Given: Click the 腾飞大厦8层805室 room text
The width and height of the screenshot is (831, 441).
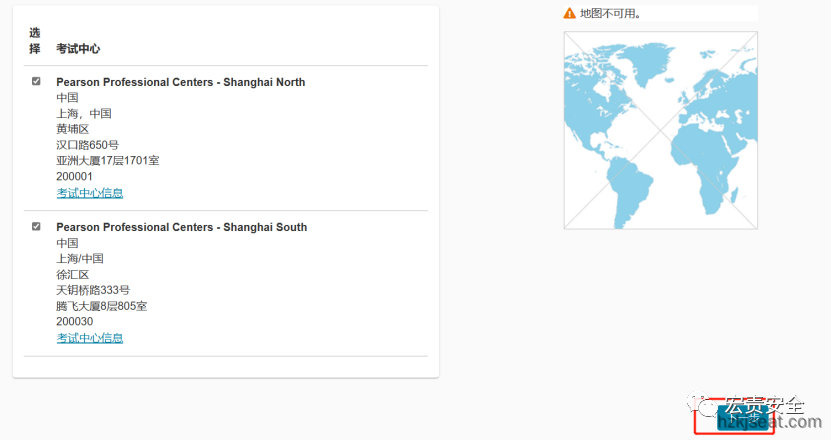Looking at the screenshot, I should [101, 306].
